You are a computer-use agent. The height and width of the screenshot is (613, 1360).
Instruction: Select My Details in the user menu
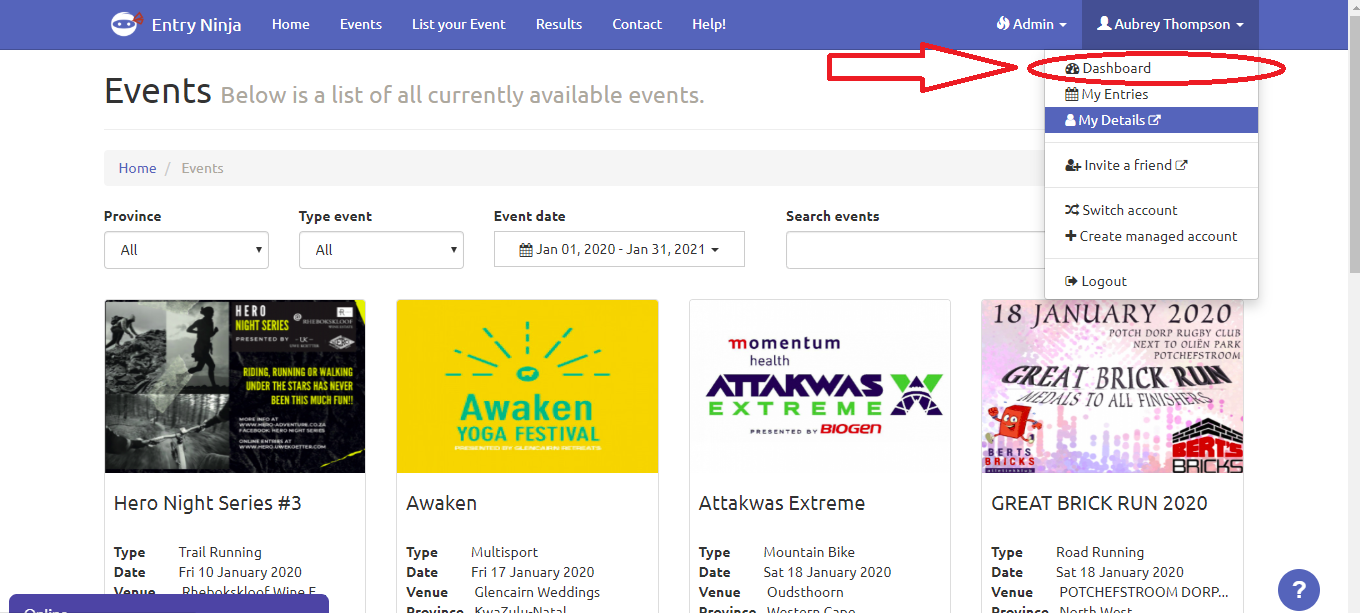pyautogui.click(x=1151, y=120)
